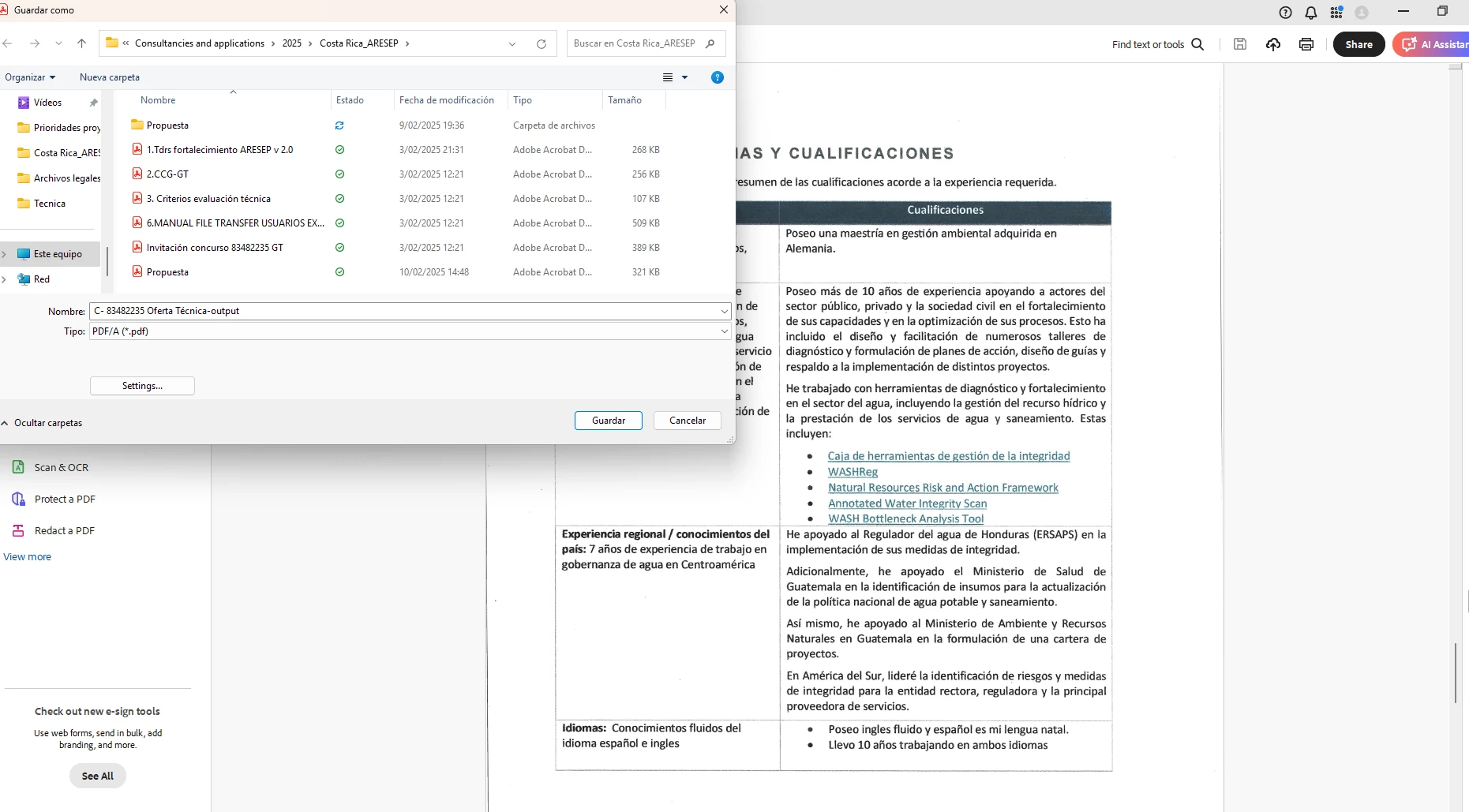Screen dimensions: 1469x812
Task: Select Prioridades proy folder in navigation pane
Action: (x=58, y=128)
